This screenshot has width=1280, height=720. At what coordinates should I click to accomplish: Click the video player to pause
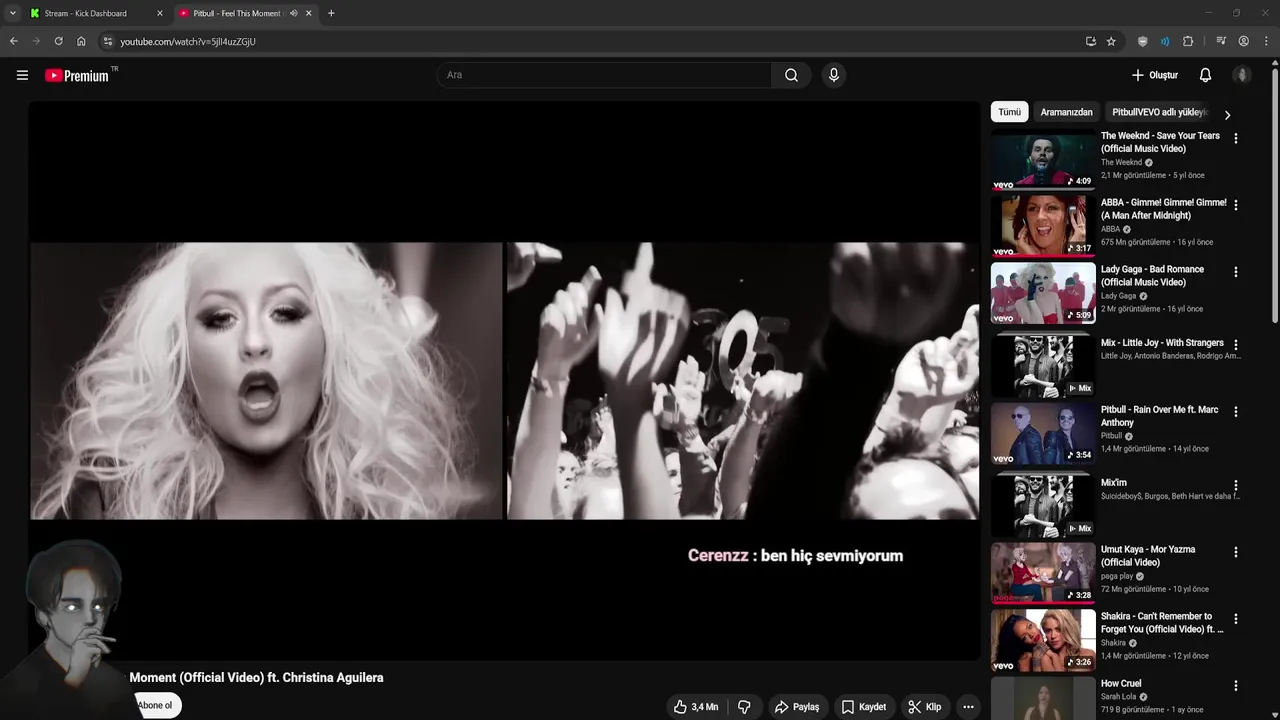(504, 381)
